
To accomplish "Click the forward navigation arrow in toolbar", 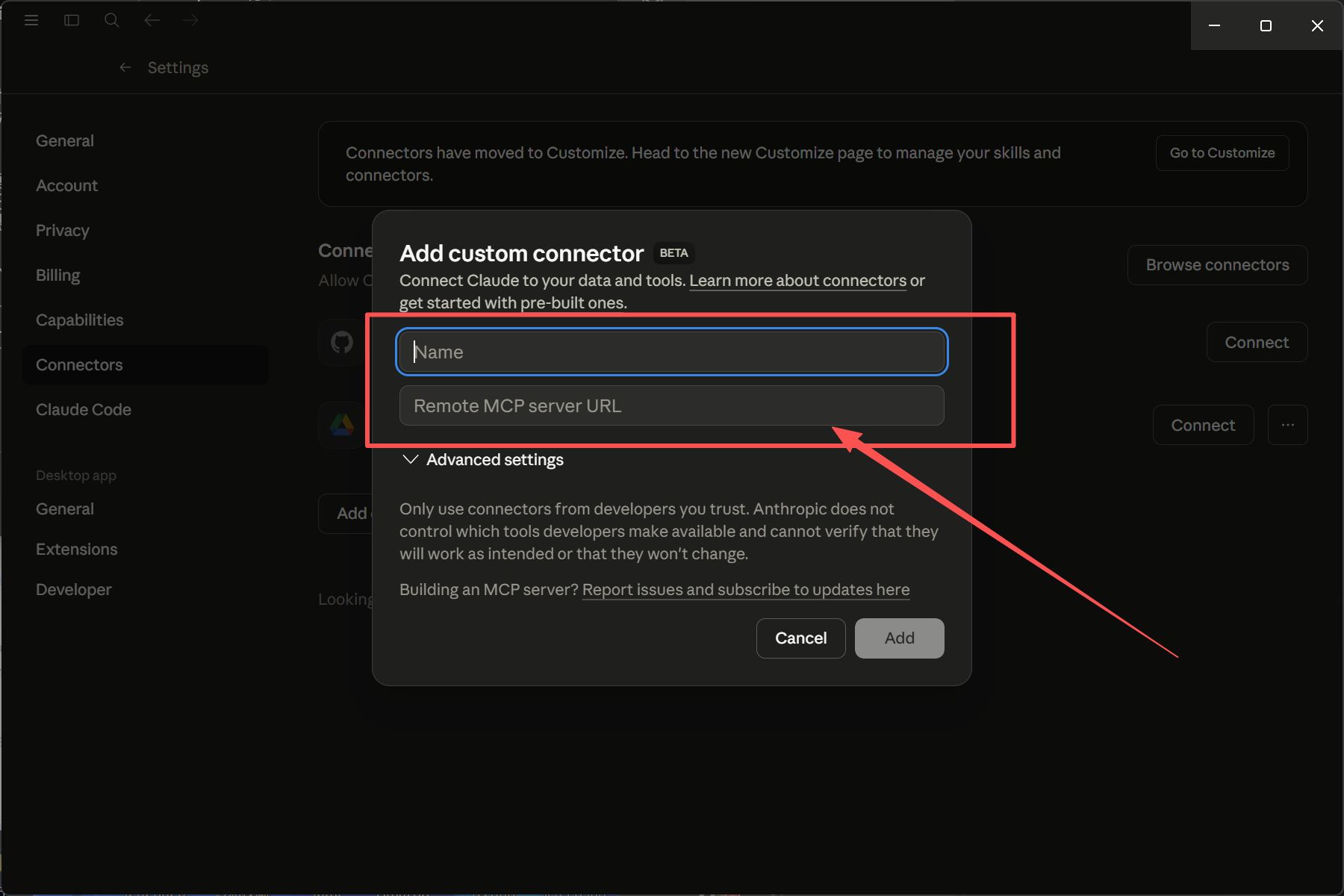I will tap(191, 20).
